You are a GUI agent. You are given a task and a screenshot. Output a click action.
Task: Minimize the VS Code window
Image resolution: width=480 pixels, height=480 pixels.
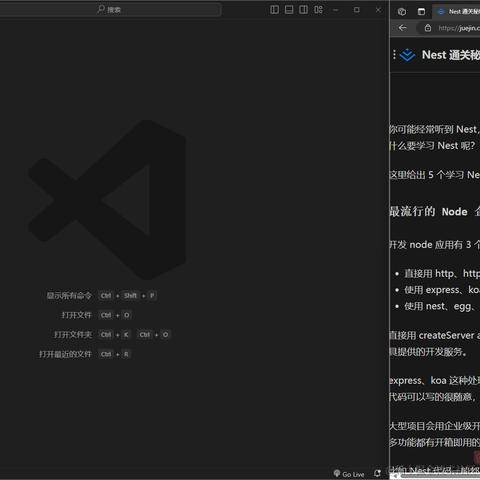[336, 10]
